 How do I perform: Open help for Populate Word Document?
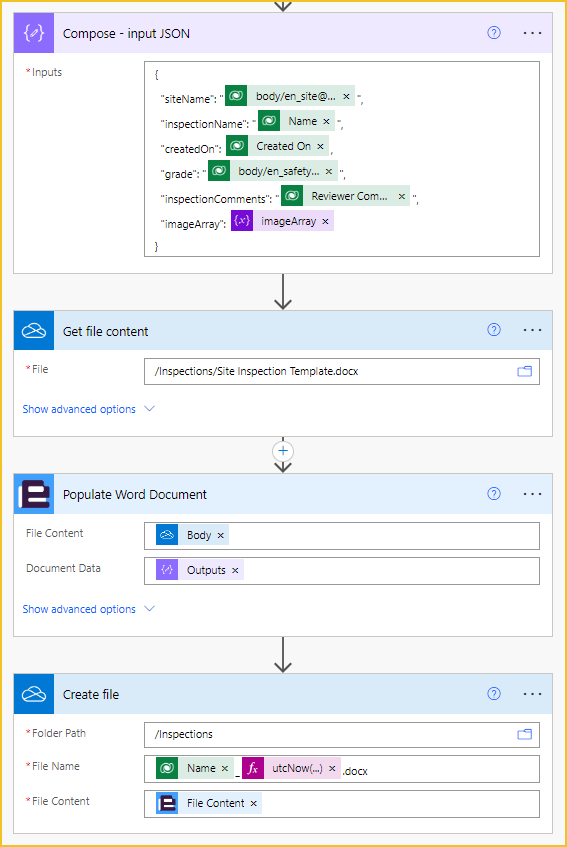(494, 494)
